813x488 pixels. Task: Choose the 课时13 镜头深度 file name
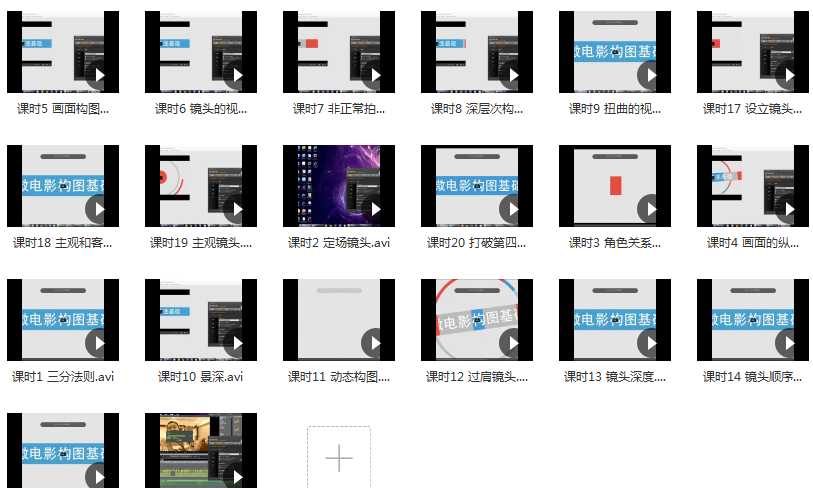pos(614,377)
